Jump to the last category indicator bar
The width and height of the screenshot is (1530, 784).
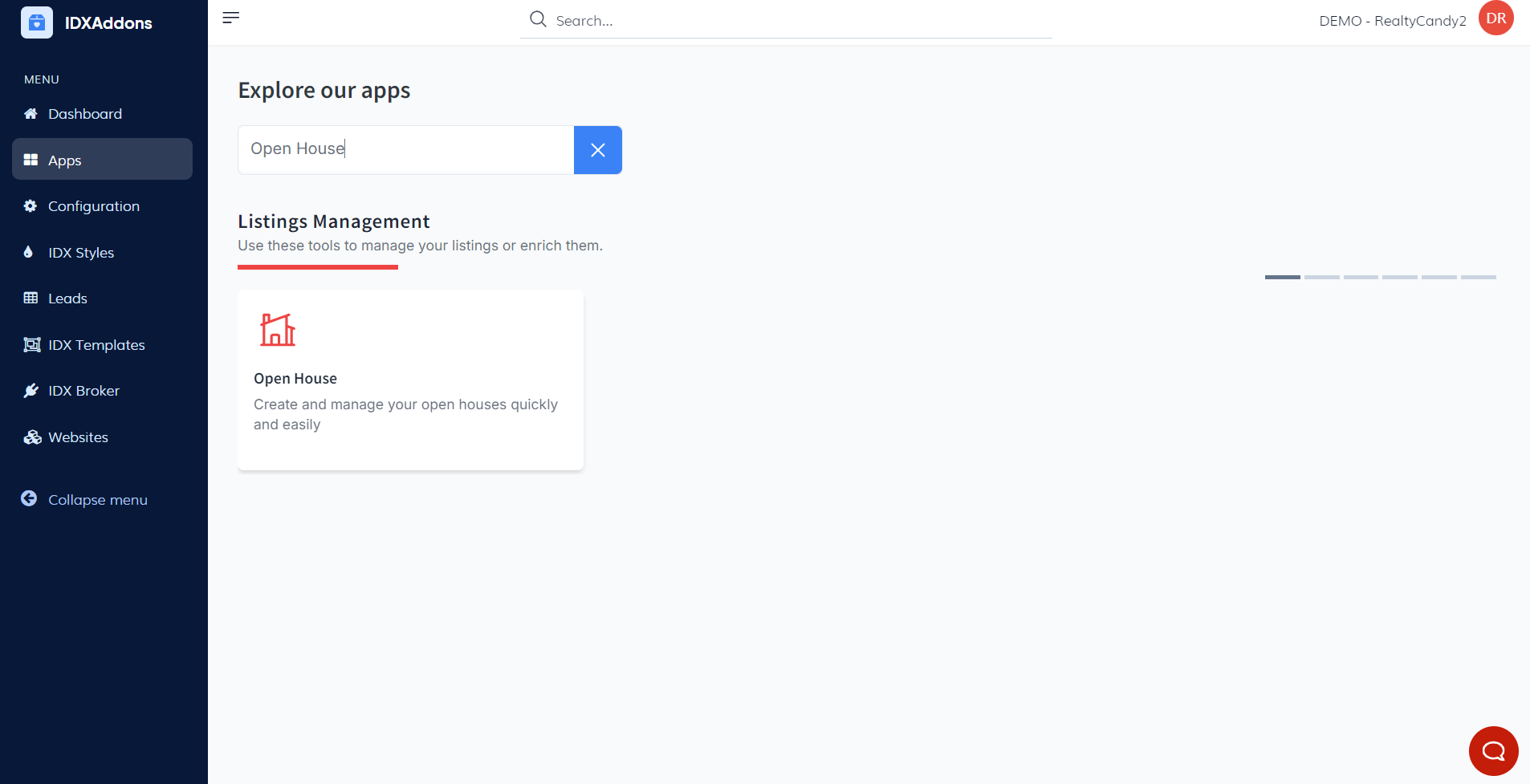1478,277
